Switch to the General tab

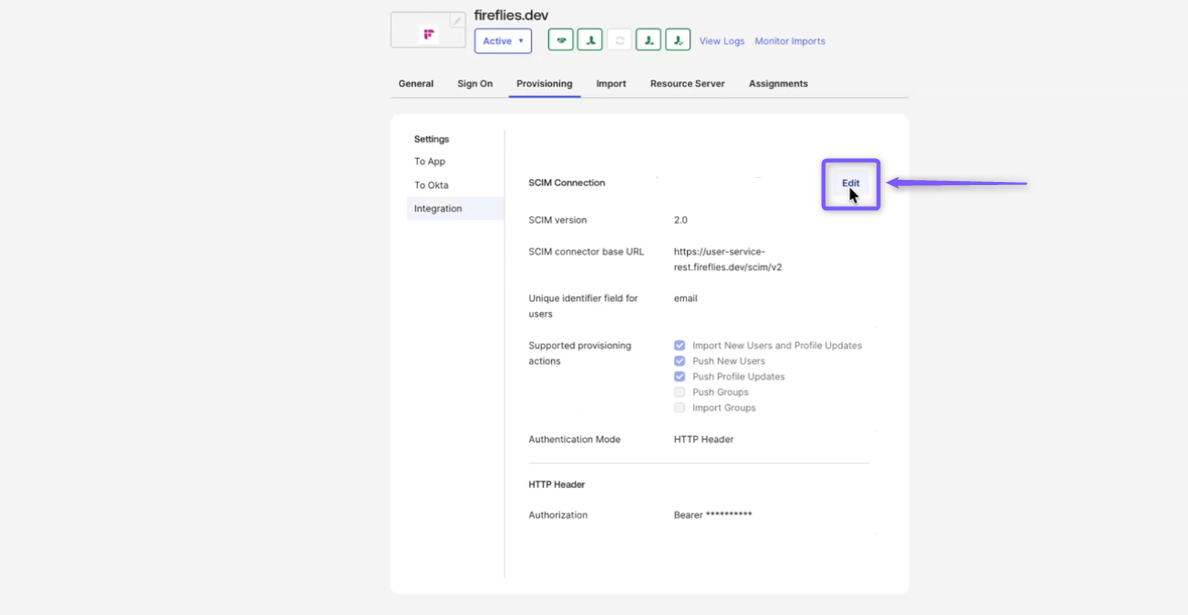tap(416, 83)
